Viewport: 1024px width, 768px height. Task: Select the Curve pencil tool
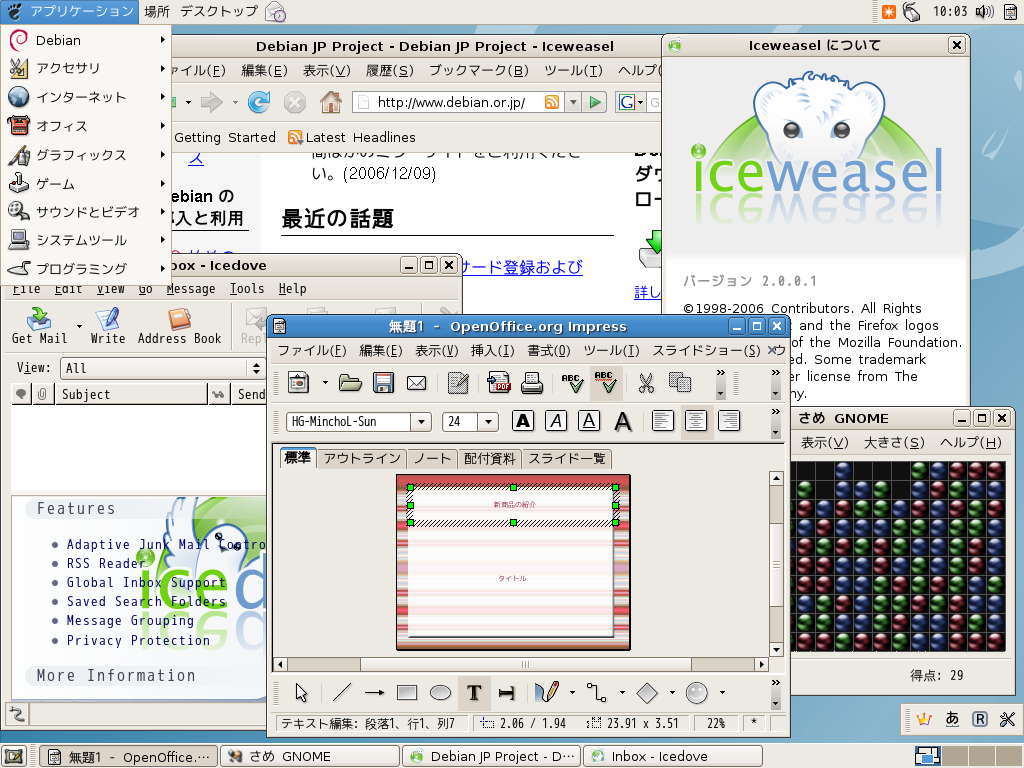click(547, 693)
